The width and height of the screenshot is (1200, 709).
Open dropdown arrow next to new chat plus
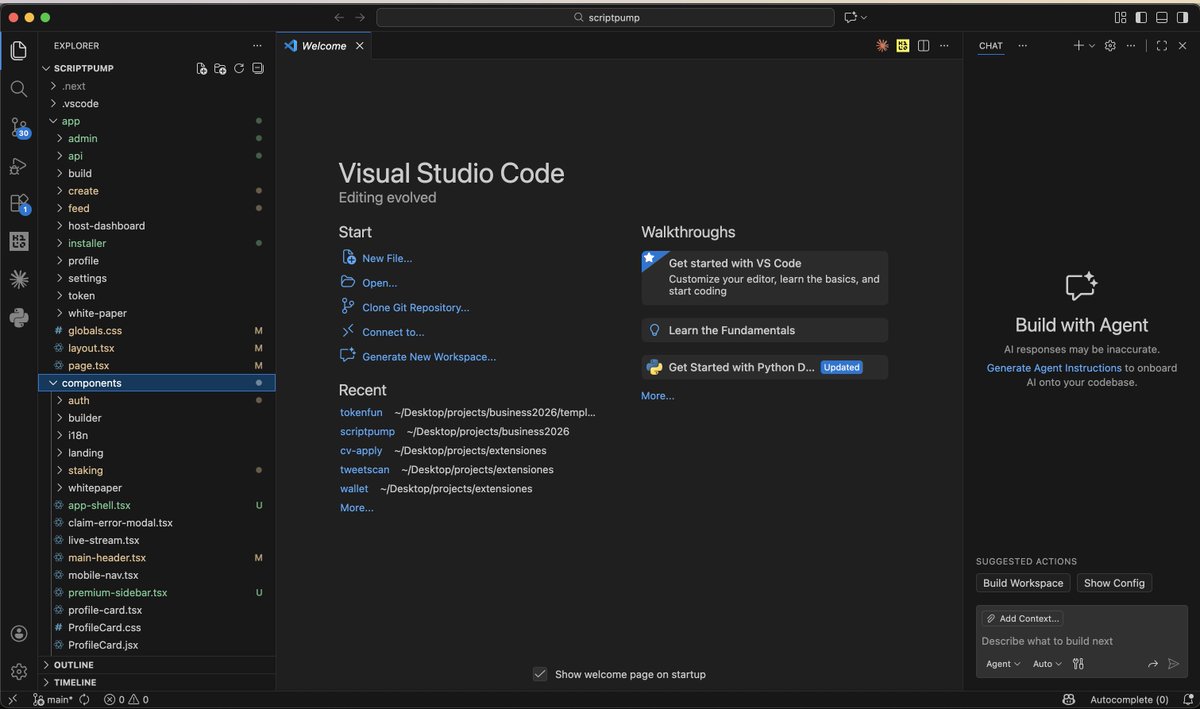pyautogui.click(x=1092, y=46)
